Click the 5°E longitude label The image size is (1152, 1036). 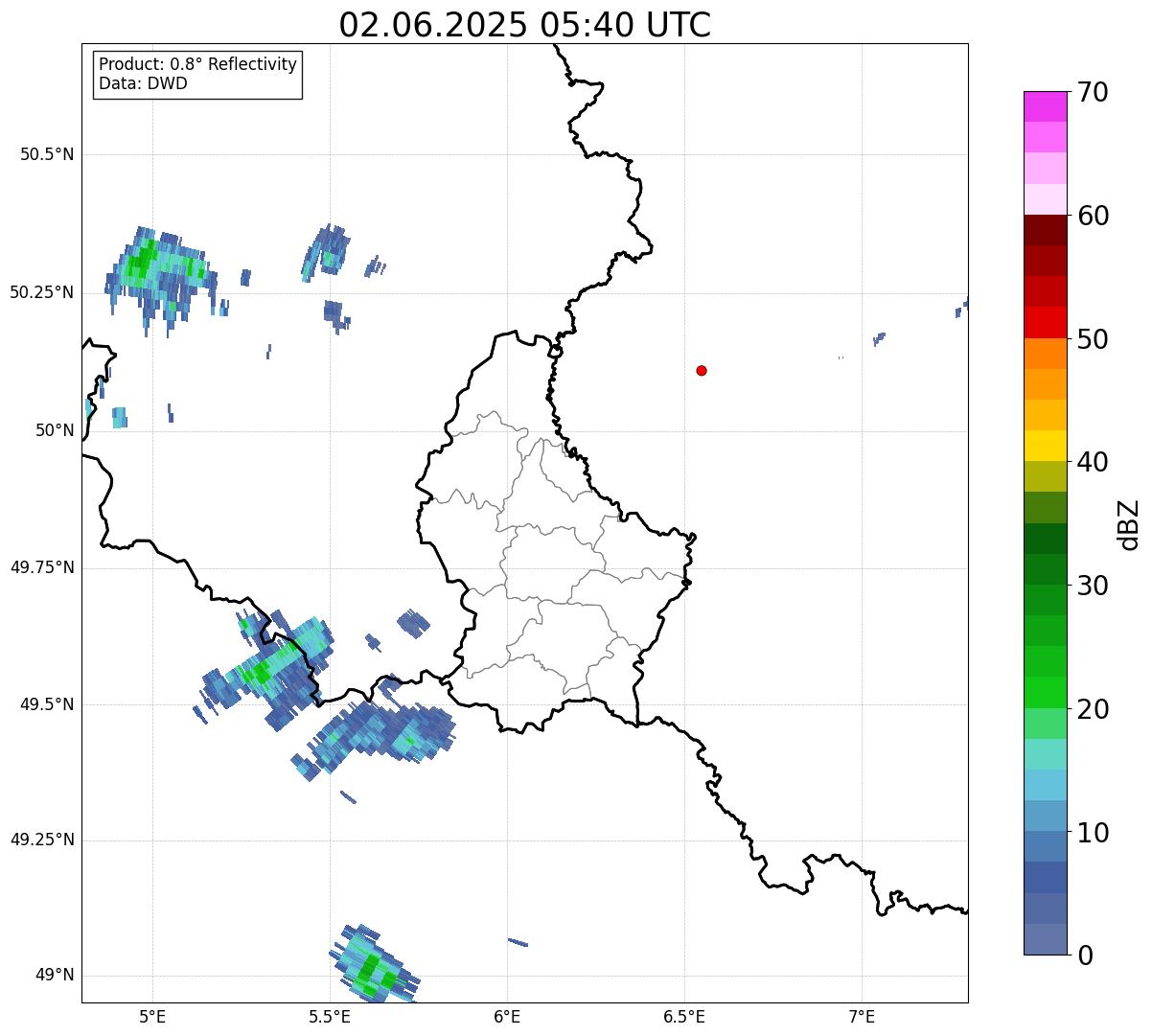coord(152,1016)
